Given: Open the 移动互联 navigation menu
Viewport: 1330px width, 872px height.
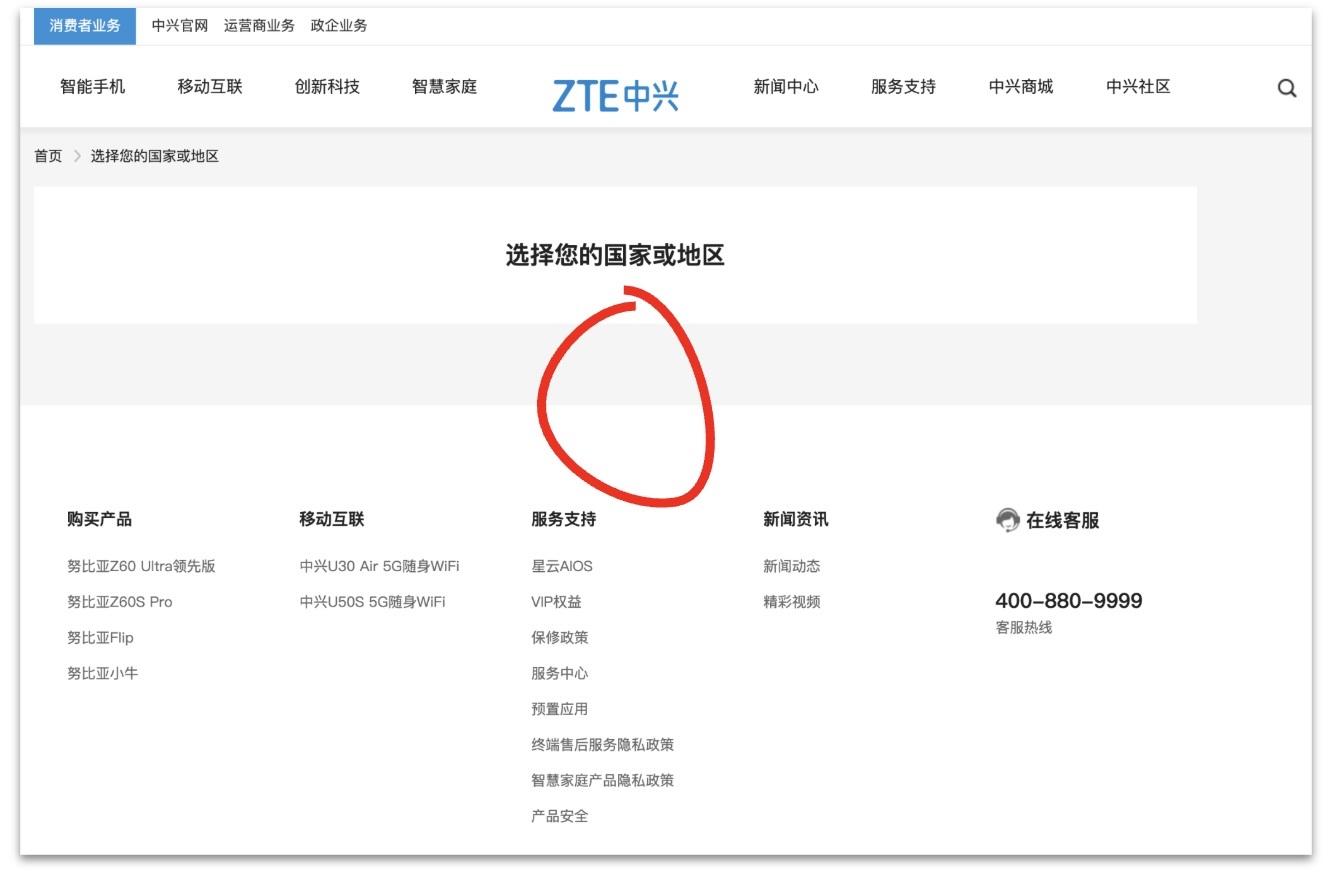Looking at the screenshot, I should [x=210, y=87].
